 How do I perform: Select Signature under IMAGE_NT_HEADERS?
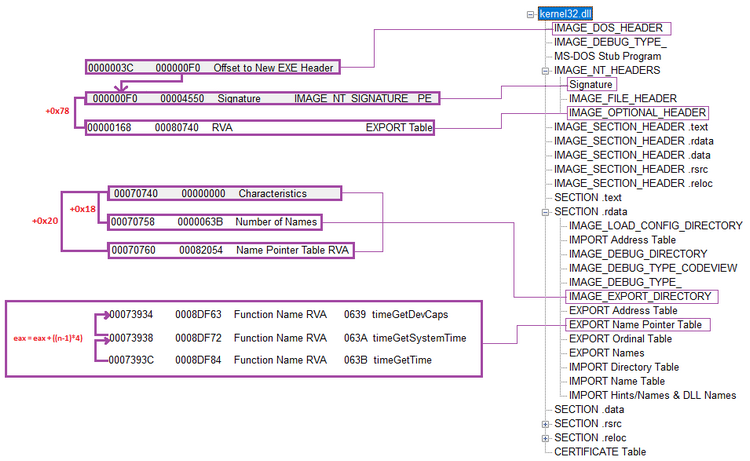(590, 85)
